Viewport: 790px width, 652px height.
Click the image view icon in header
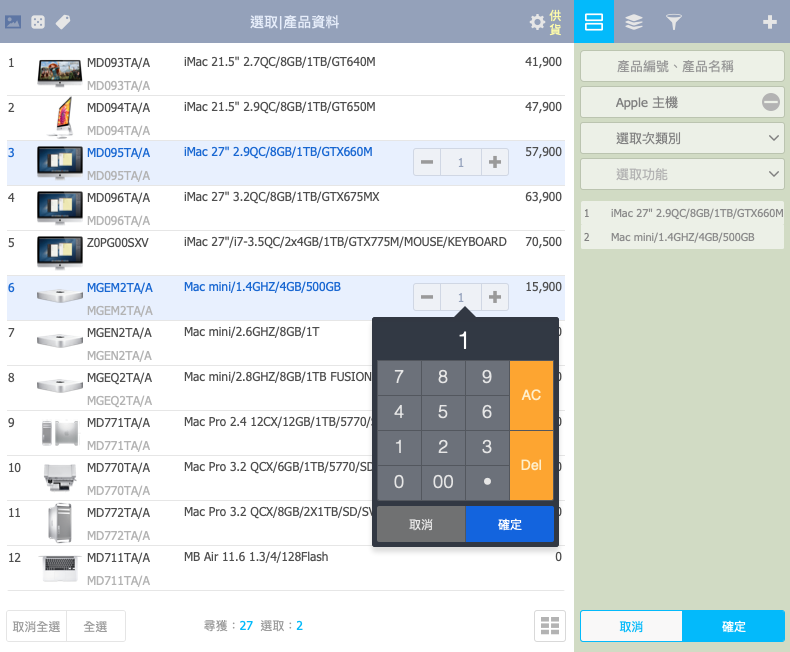(x=14, y=21)
